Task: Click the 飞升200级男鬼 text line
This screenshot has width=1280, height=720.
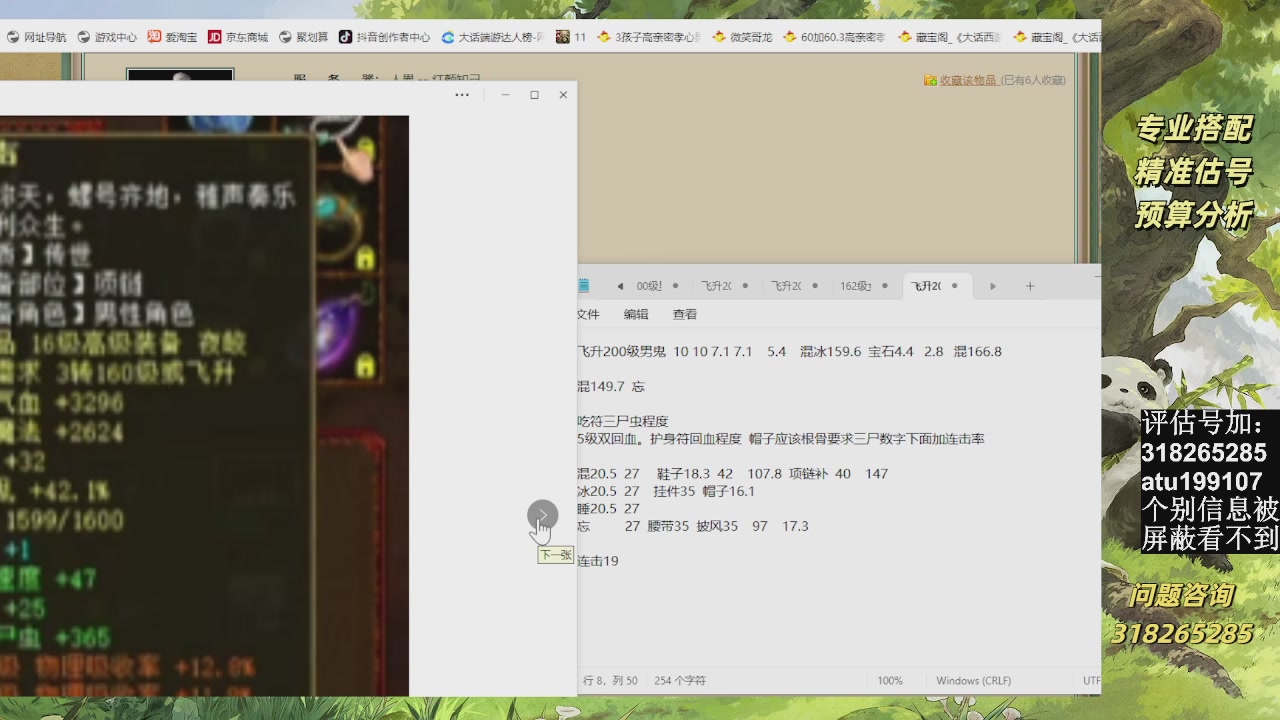Action: click(x=789, y=352)
